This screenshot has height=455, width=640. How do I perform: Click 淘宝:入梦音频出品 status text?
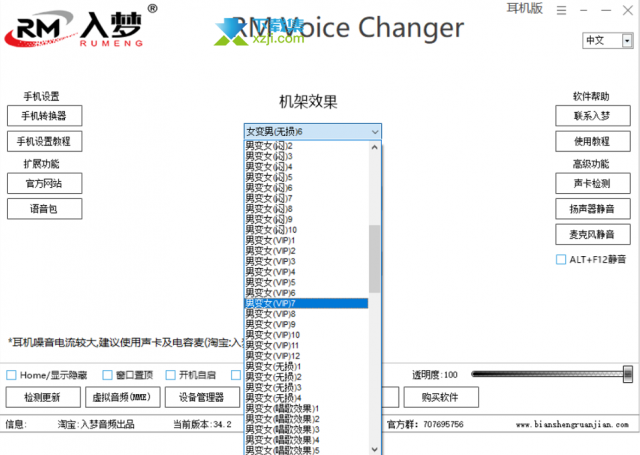click(96, 424)
